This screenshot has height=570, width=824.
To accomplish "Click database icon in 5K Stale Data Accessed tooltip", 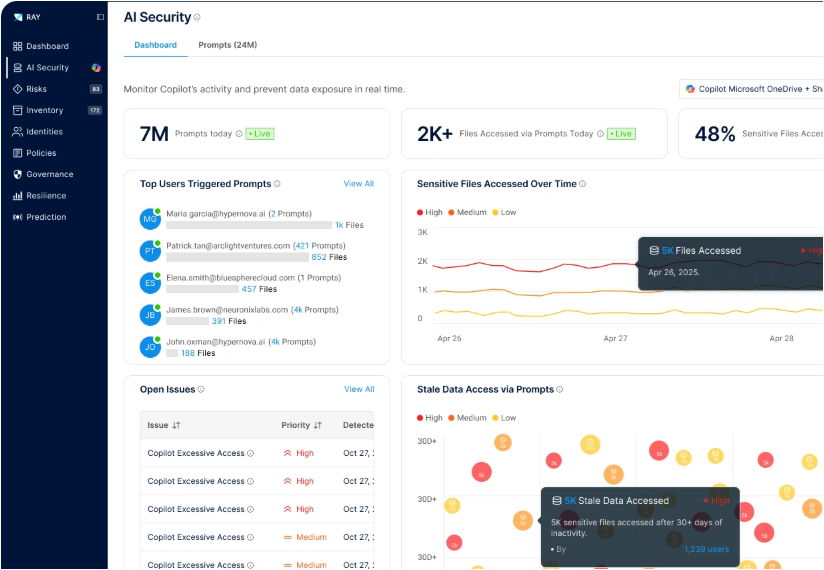I will (x=557, y=501).
